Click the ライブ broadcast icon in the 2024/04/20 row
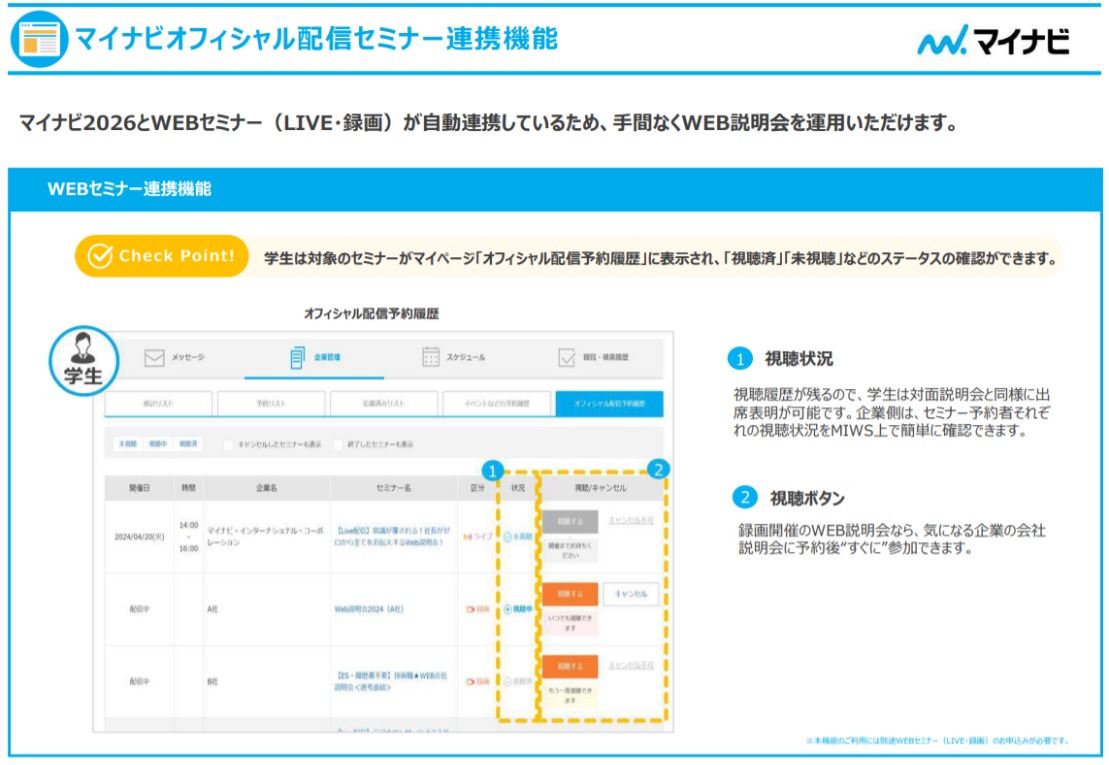 [x=468, y=537]
